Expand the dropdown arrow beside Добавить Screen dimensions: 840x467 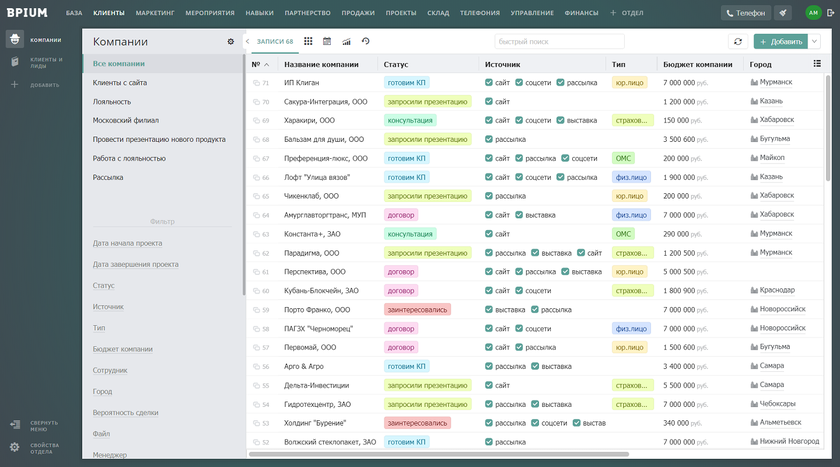pos(814,42)
